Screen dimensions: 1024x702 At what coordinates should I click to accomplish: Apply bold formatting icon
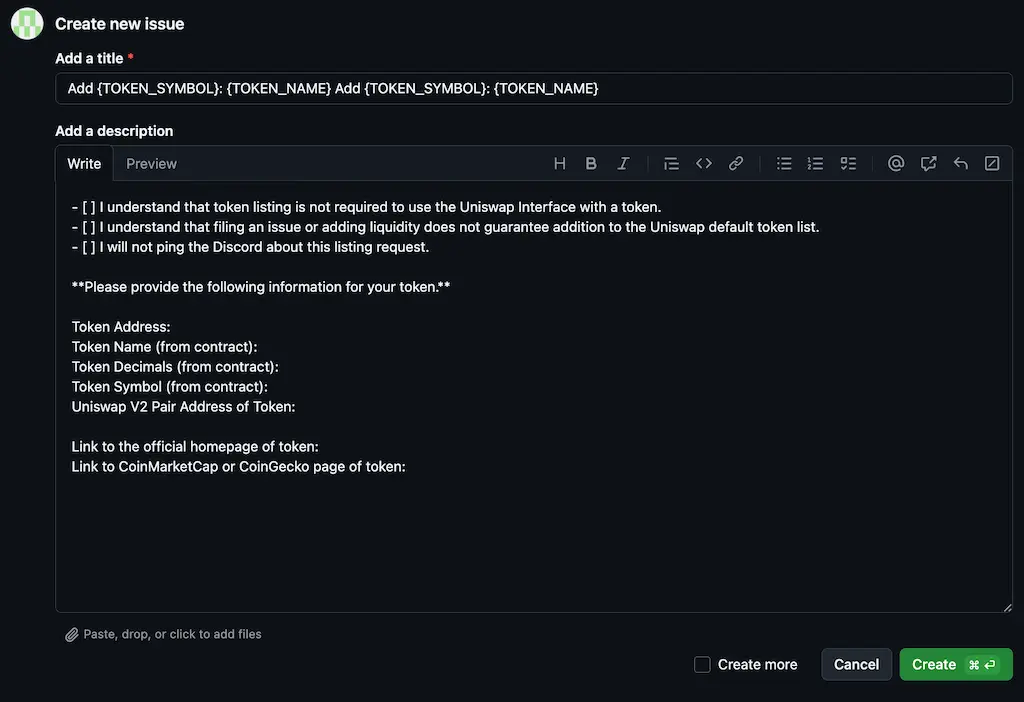pyautogui.click(x=591, y=163)
